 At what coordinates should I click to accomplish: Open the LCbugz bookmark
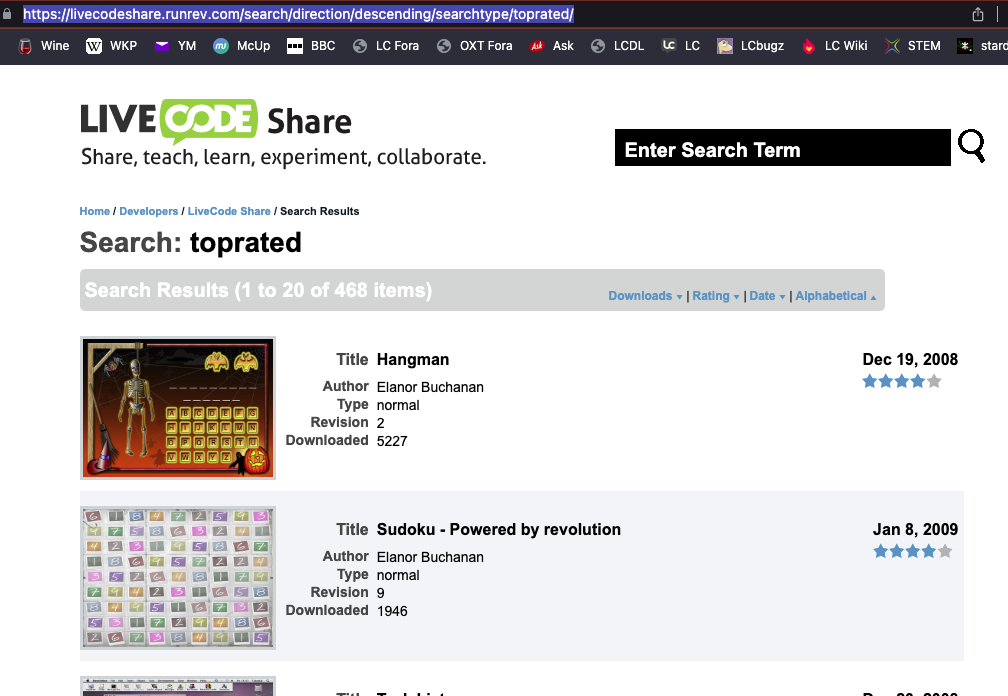(x=750, y=46)
